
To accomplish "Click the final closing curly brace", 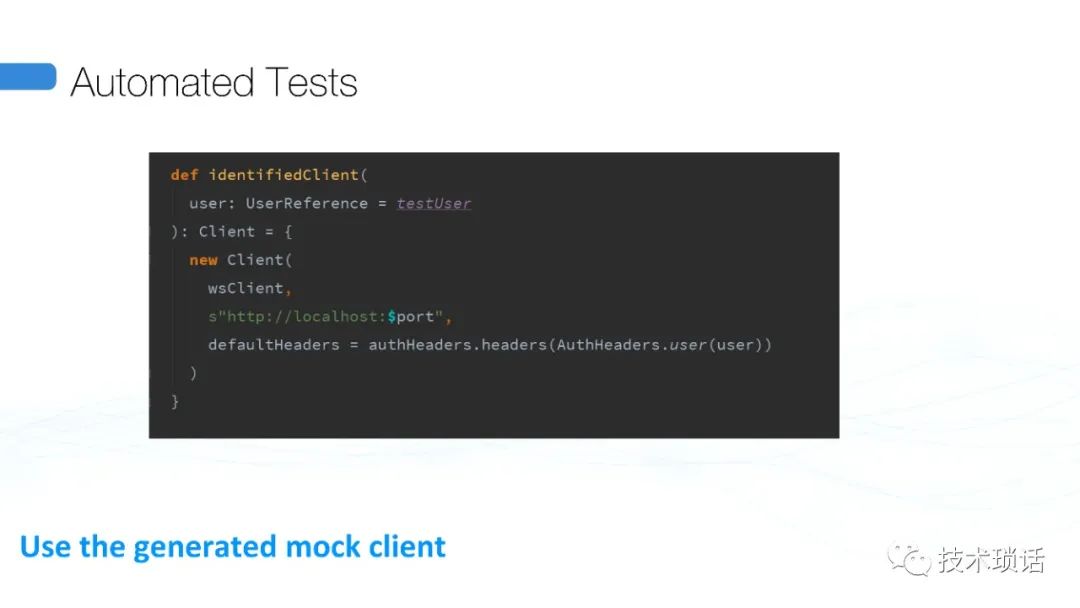I will point(175,401).
